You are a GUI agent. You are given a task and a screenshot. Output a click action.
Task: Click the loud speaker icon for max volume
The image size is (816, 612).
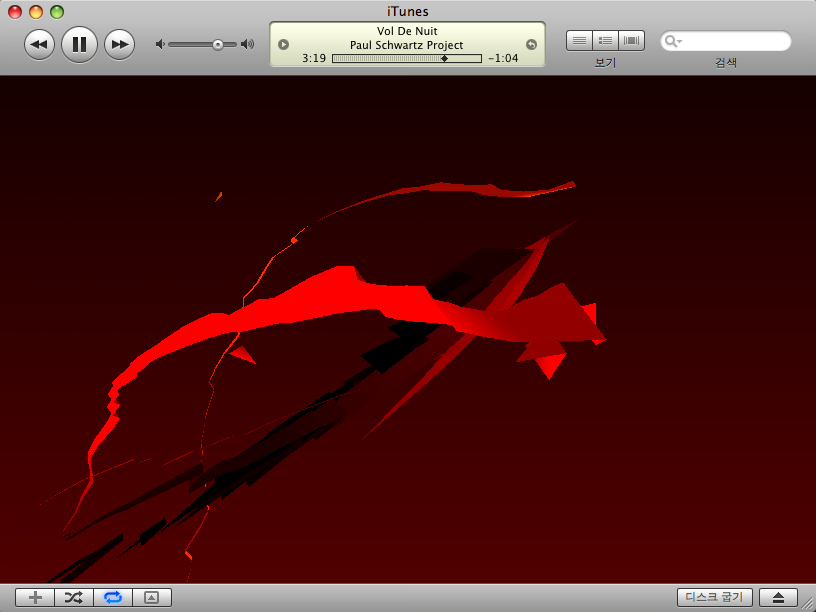tap(248, 44)
